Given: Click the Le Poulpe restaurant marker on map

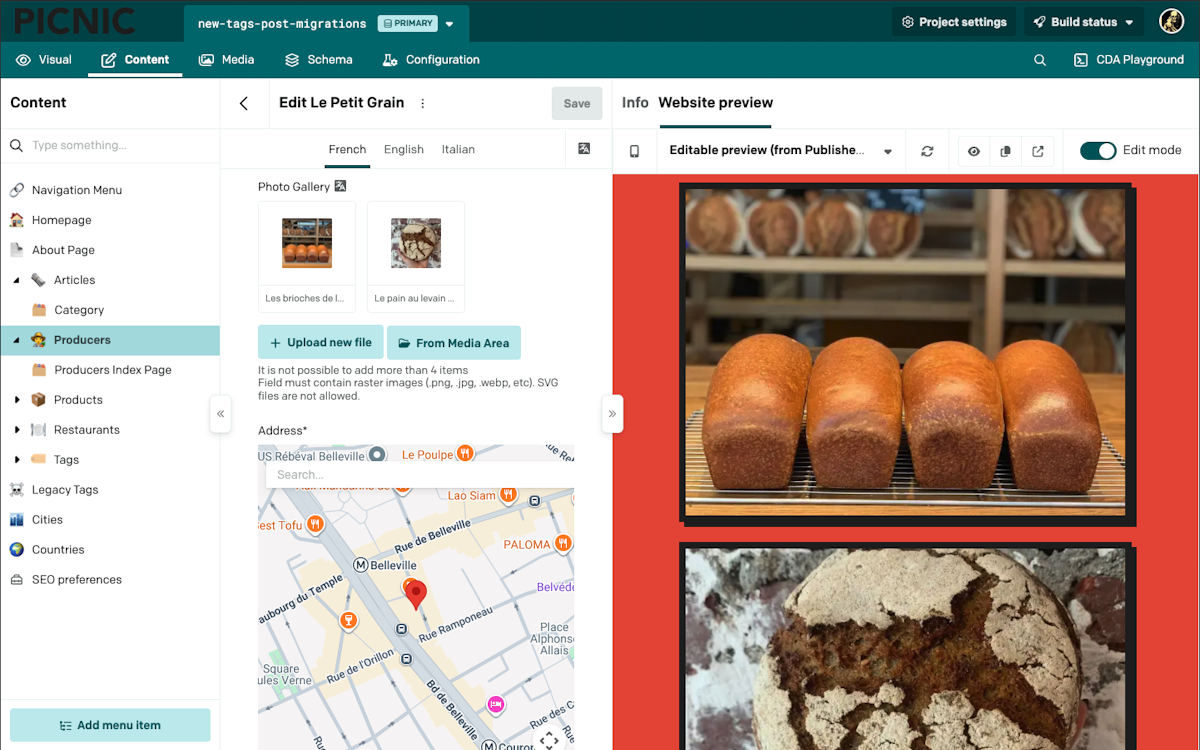Looking at the screenshot, I should pos(465,453).
